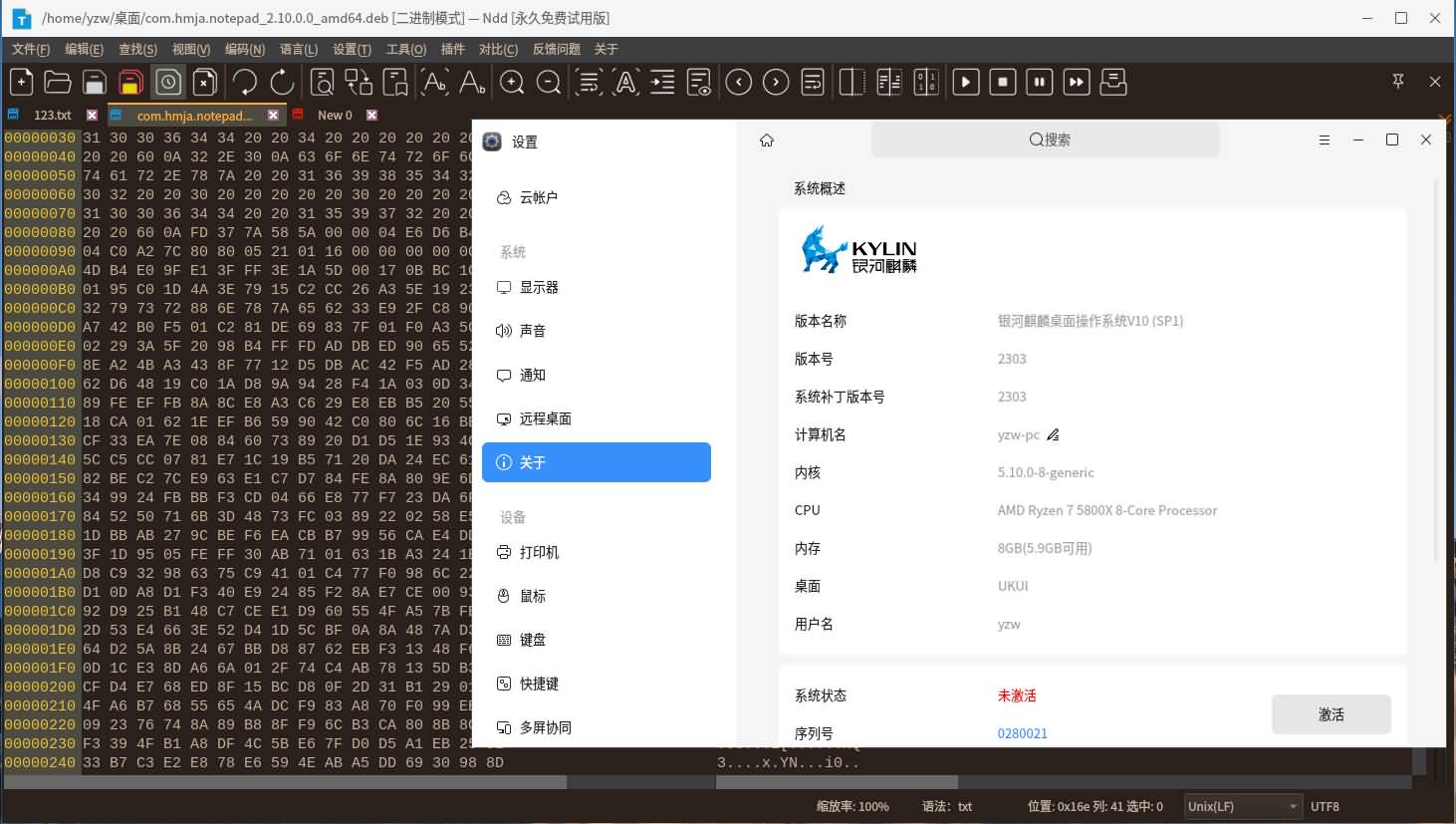Click inside the 搜索 search field
Image resolution: width=1456 pixels, height=824 pixels.
click(x=1045, y=139)
